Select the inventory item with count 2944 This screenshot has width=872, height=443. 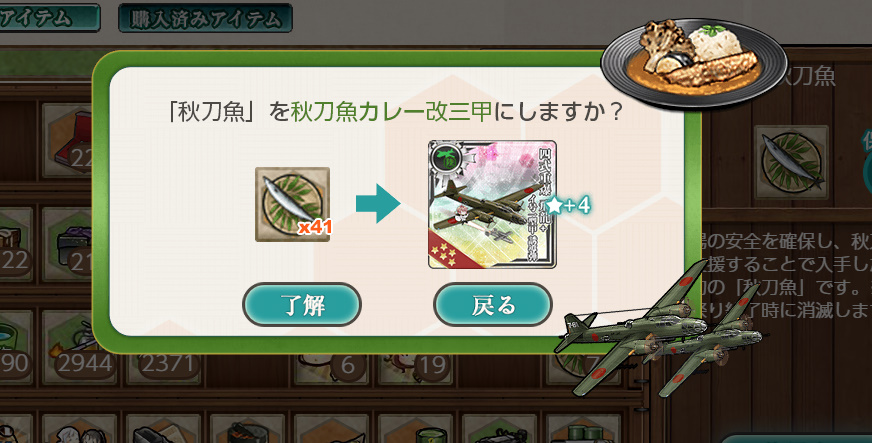point(85,347)
